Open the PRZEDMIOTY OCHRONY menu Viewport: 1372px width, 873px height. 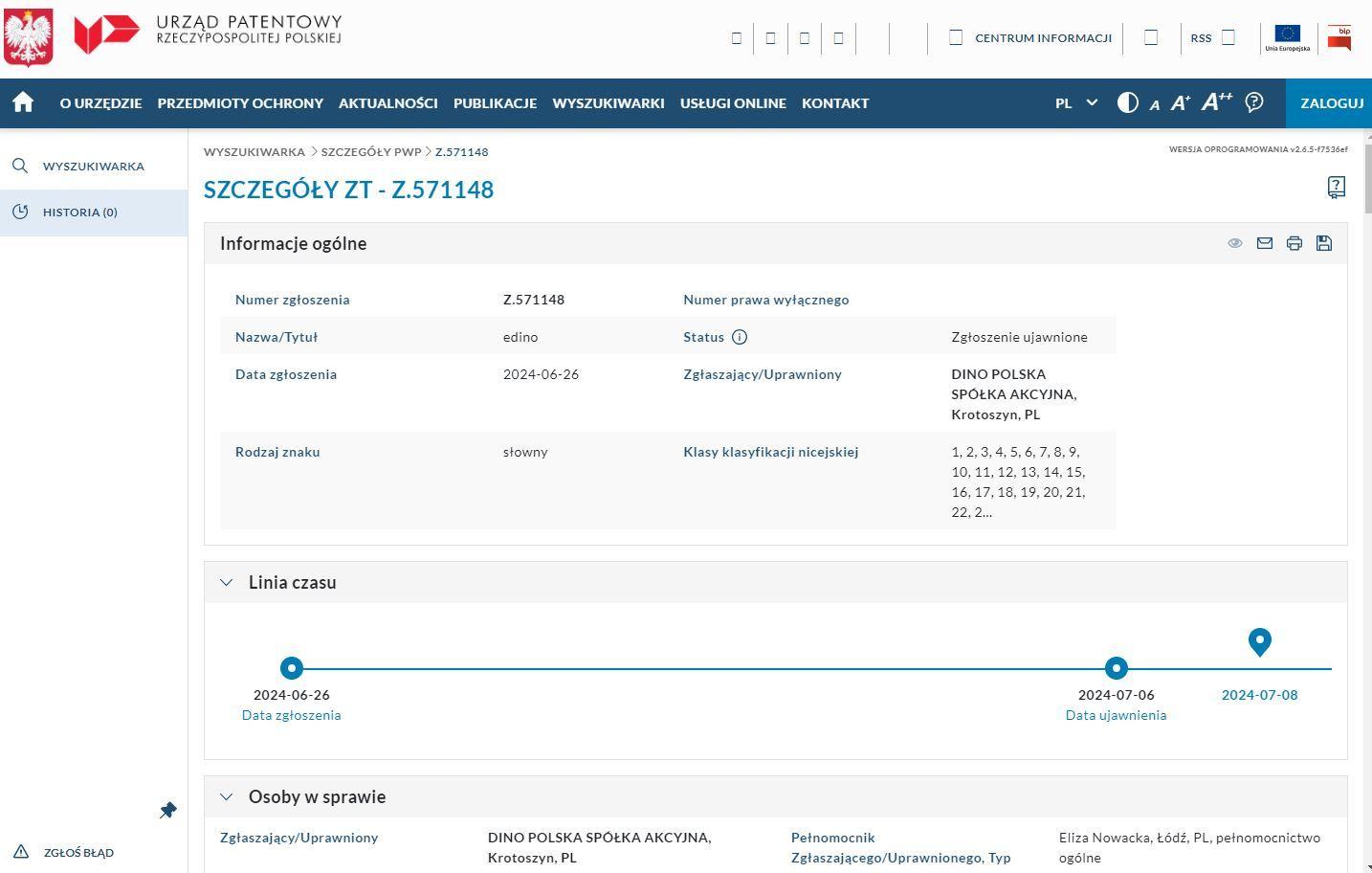[240, 102]
